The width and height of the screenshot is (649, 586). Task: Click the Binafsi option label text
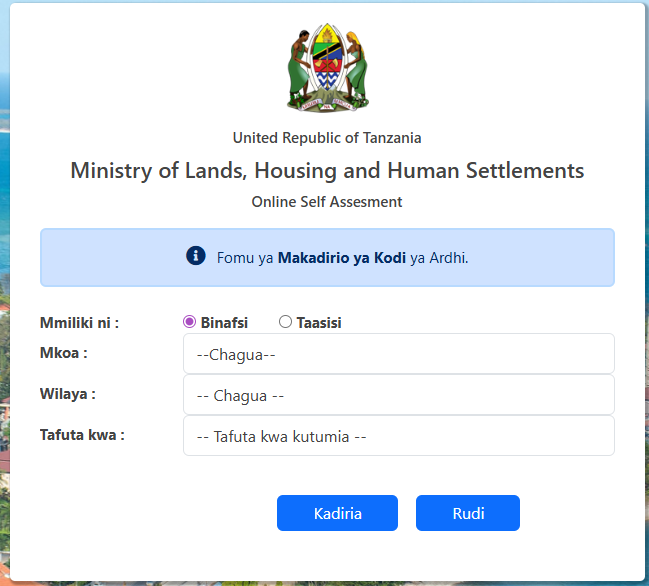tap(224, 323)
